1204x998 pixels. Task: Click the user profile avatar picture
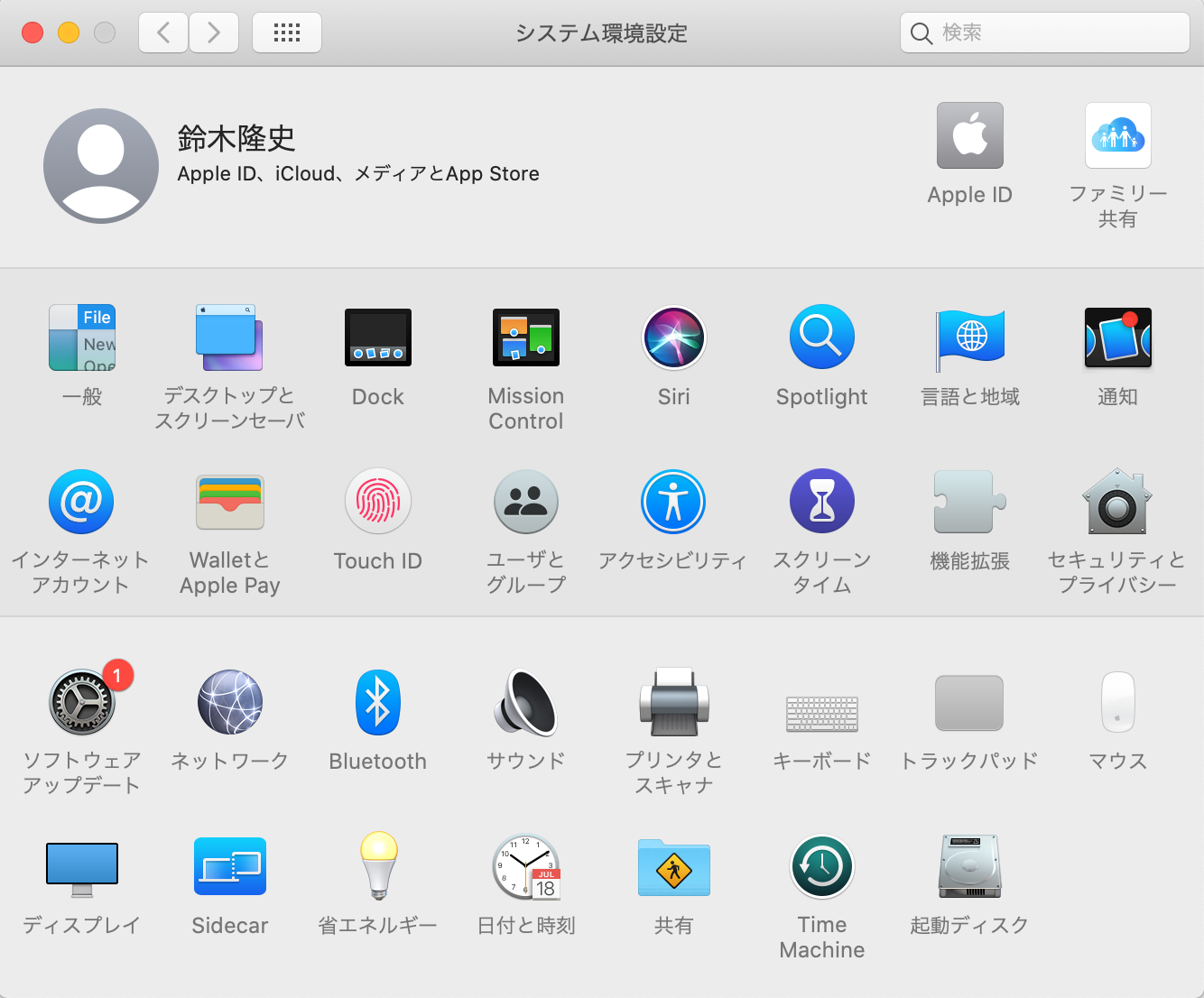[101, 166]
